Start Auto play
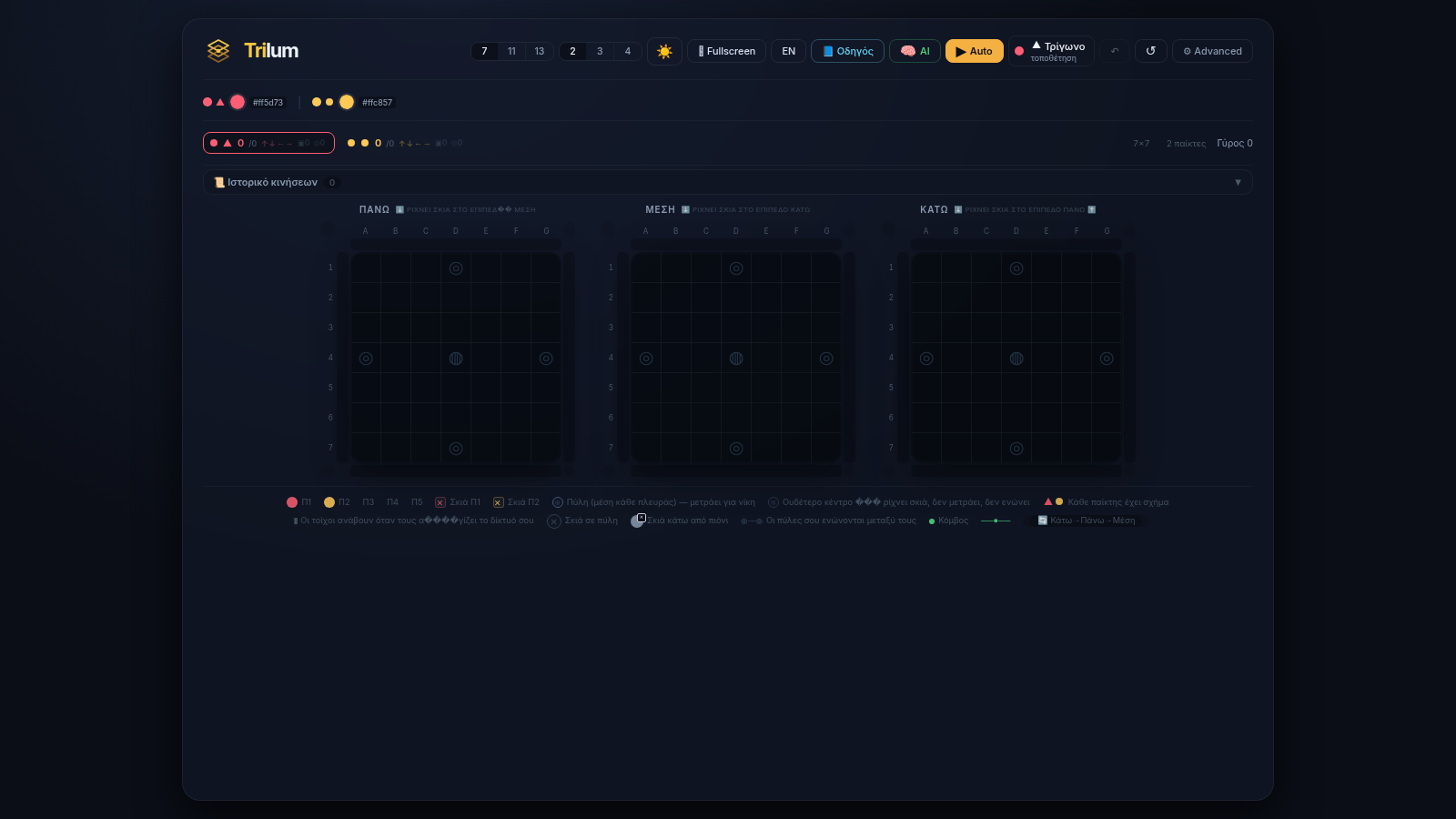This screenshot has height=819, width=1456. click(x=974, y=51)
